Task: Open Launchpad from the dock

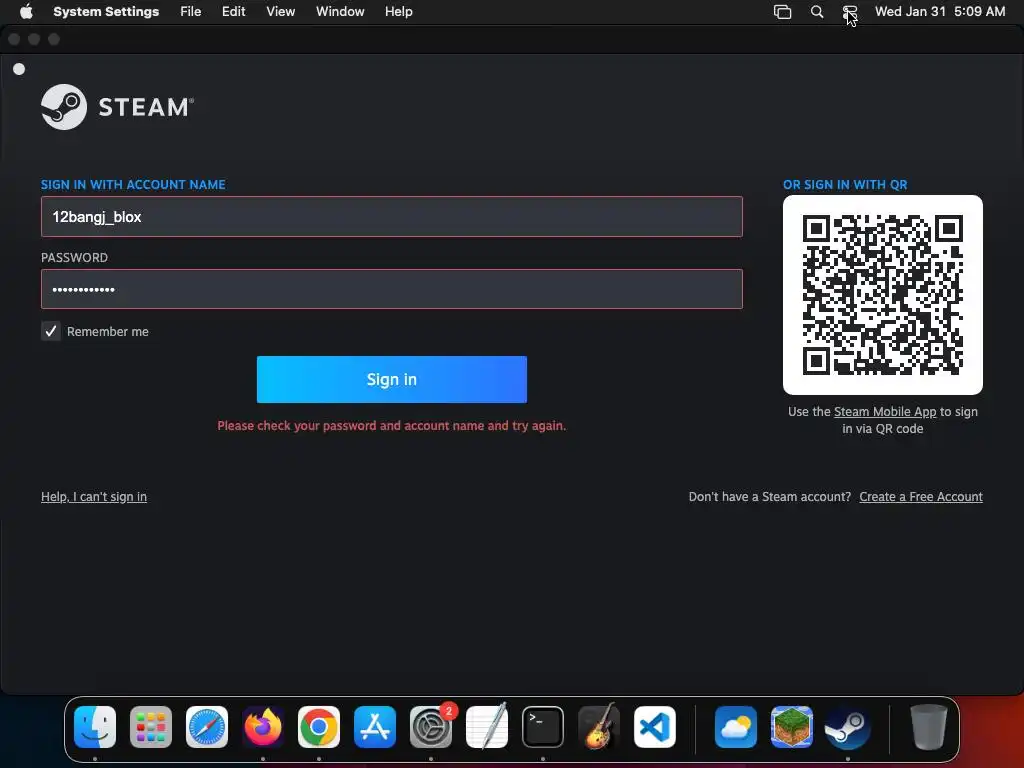Action: click(151, 727)
